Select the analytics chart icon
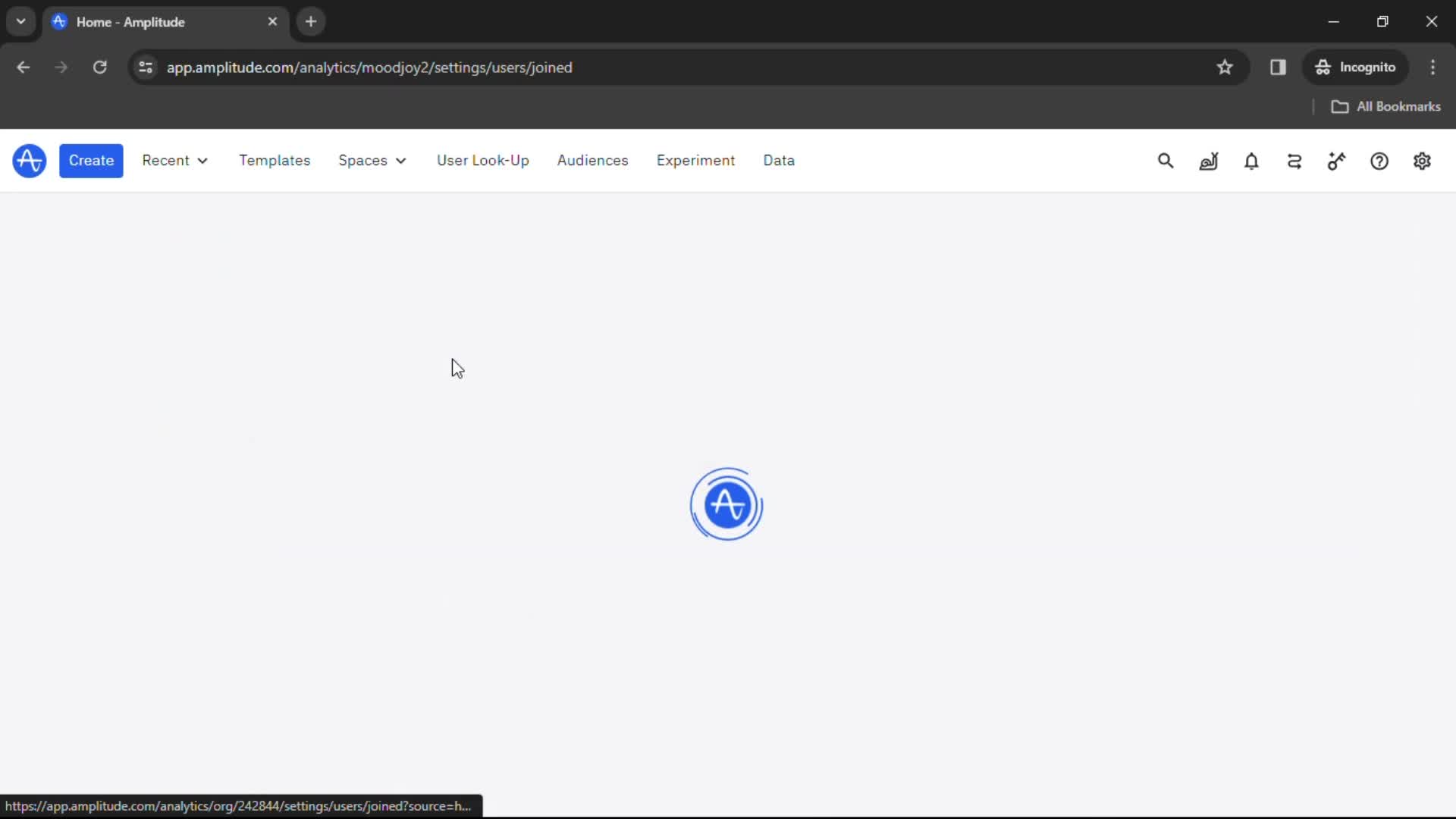Viewport: 1456px width, 819px height. click(x=1209, y=161)
